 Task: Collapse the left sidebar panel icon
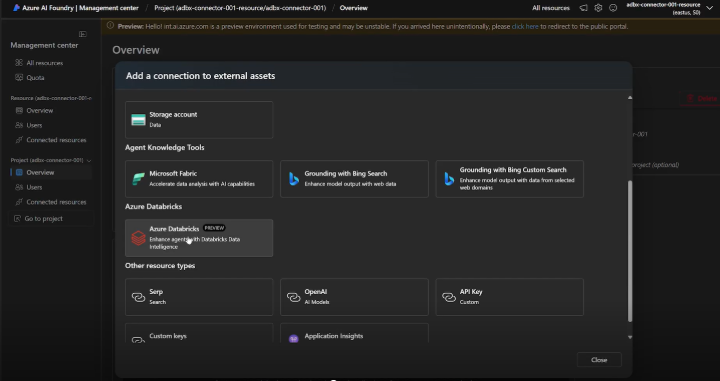(x=83, y=34)
